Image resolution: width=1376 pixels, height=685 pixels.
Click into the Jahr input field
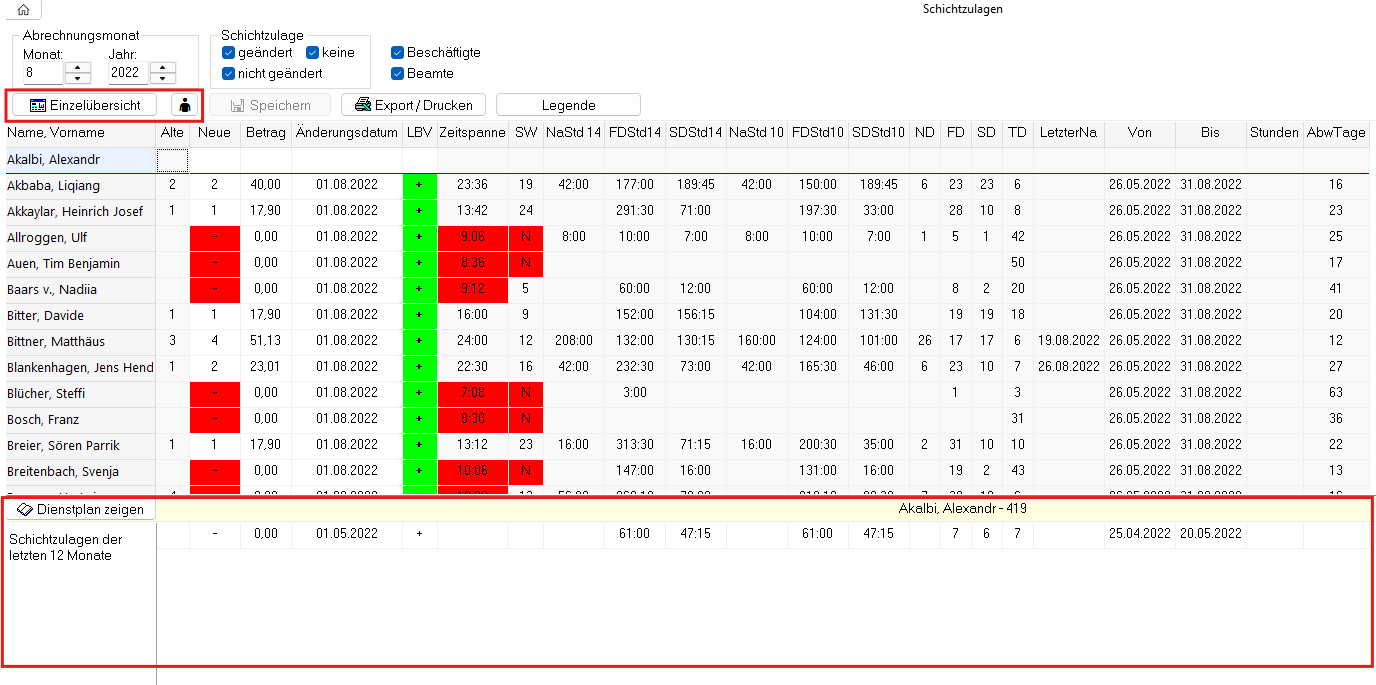point(128,73)
